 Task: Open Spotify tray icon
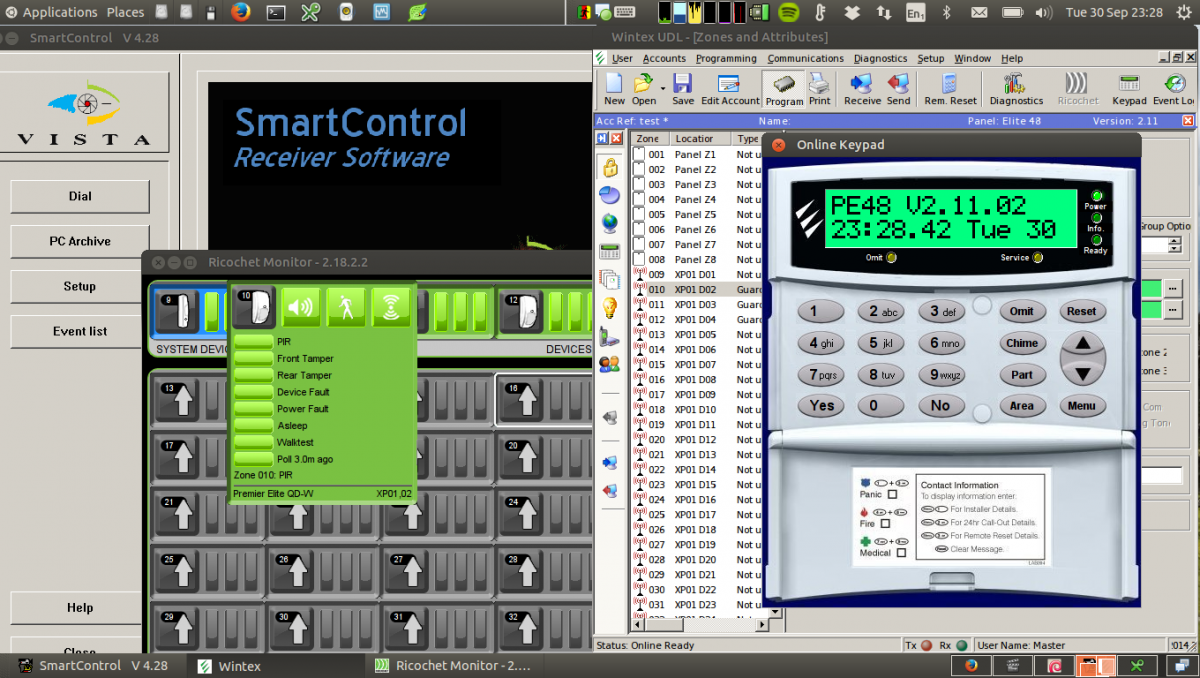pos(788,12)
